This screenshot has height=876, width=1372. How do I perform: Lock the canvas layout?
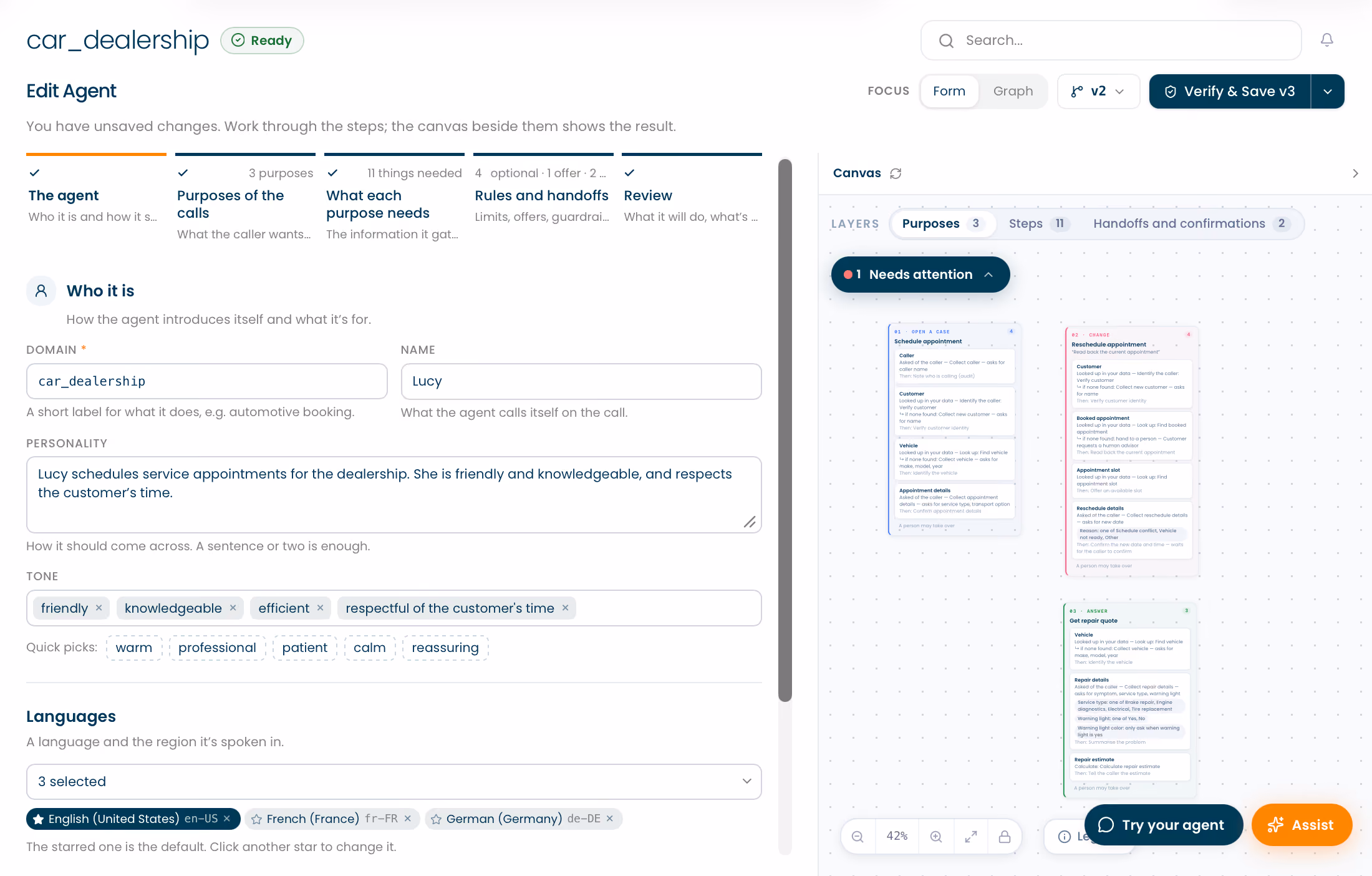click(x=1005, y=837)
